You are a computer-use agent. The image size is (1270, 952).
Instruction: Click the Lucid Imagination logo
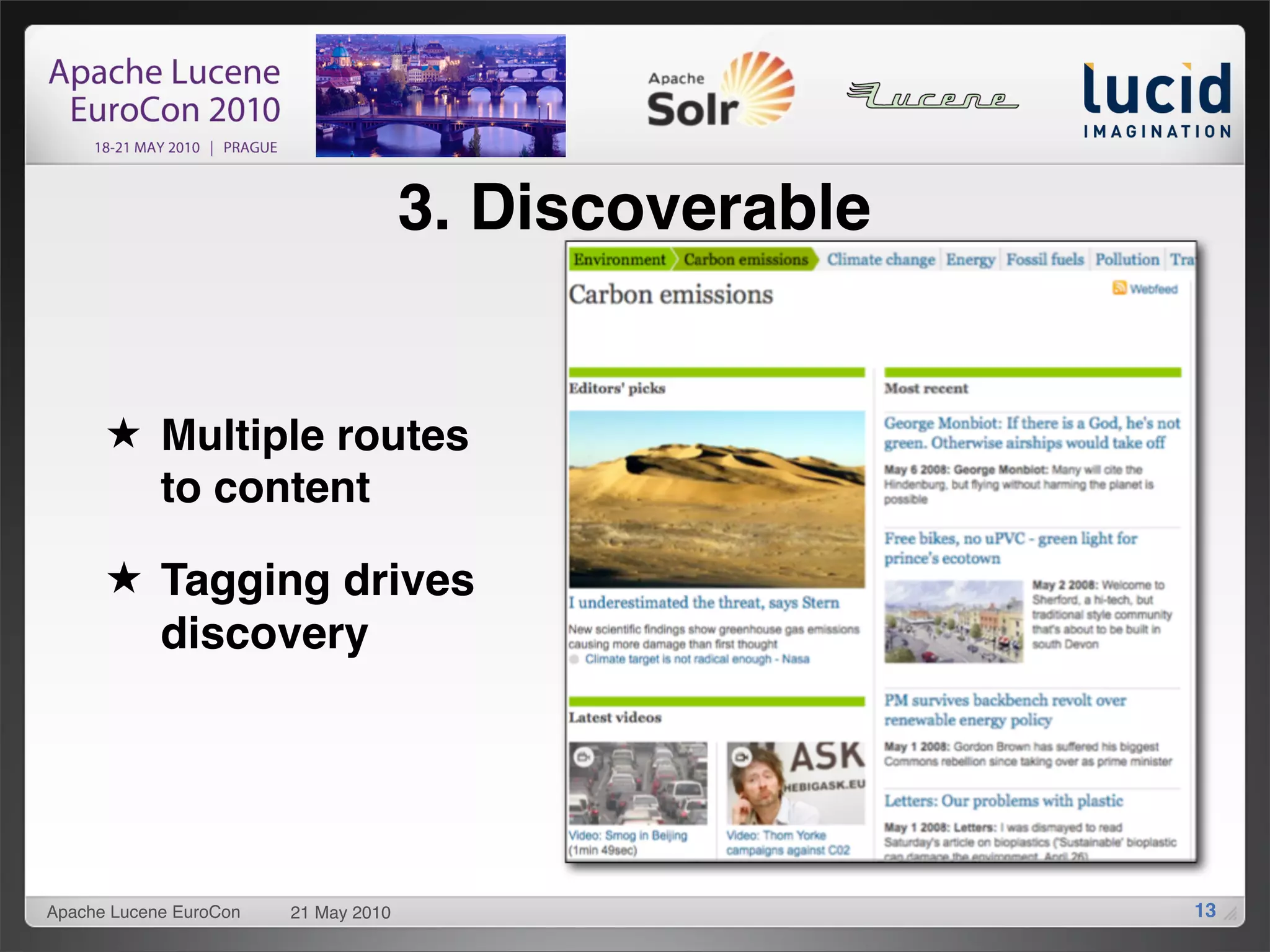[1157, 100]
